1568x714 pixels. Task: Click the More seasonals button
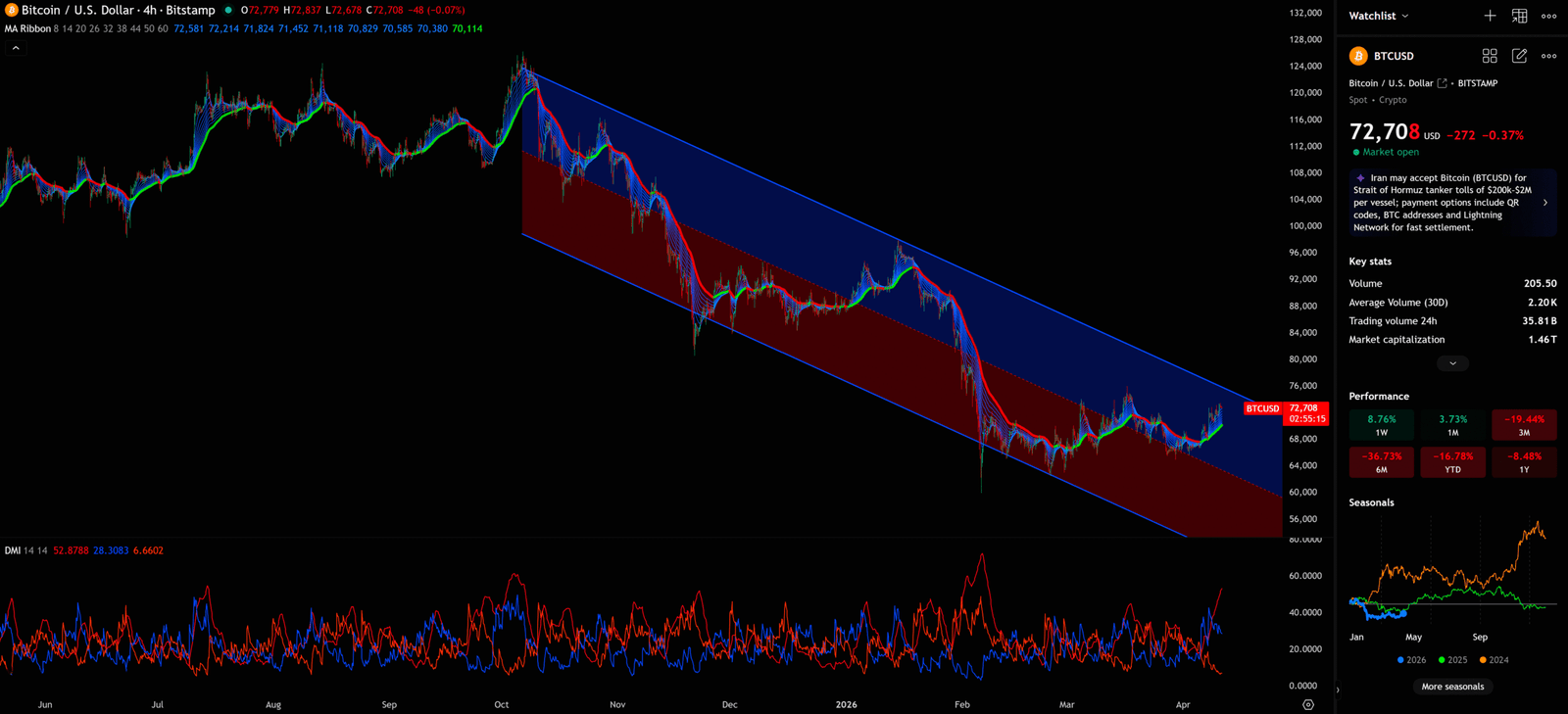(1452, 687)
